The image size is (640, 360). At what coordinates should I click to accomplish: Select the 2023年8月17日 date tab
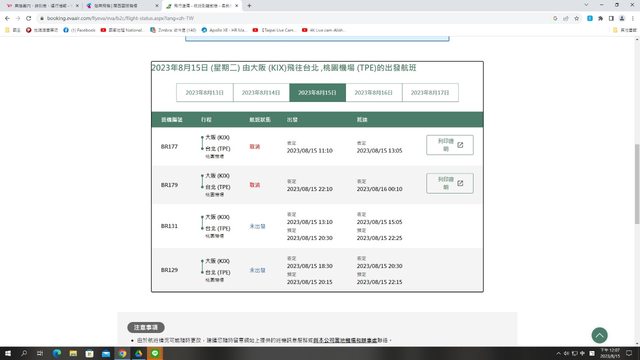pos(430,93)
